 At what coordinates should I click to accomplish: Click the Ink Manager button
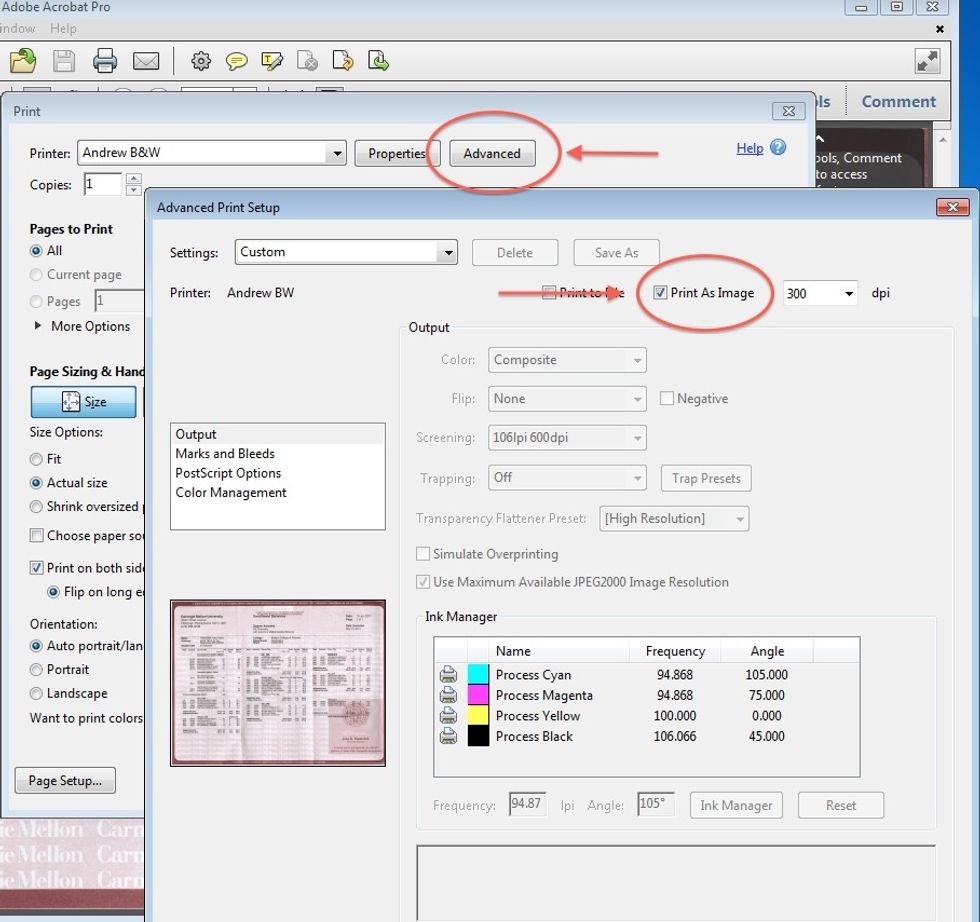pos(736,805)
